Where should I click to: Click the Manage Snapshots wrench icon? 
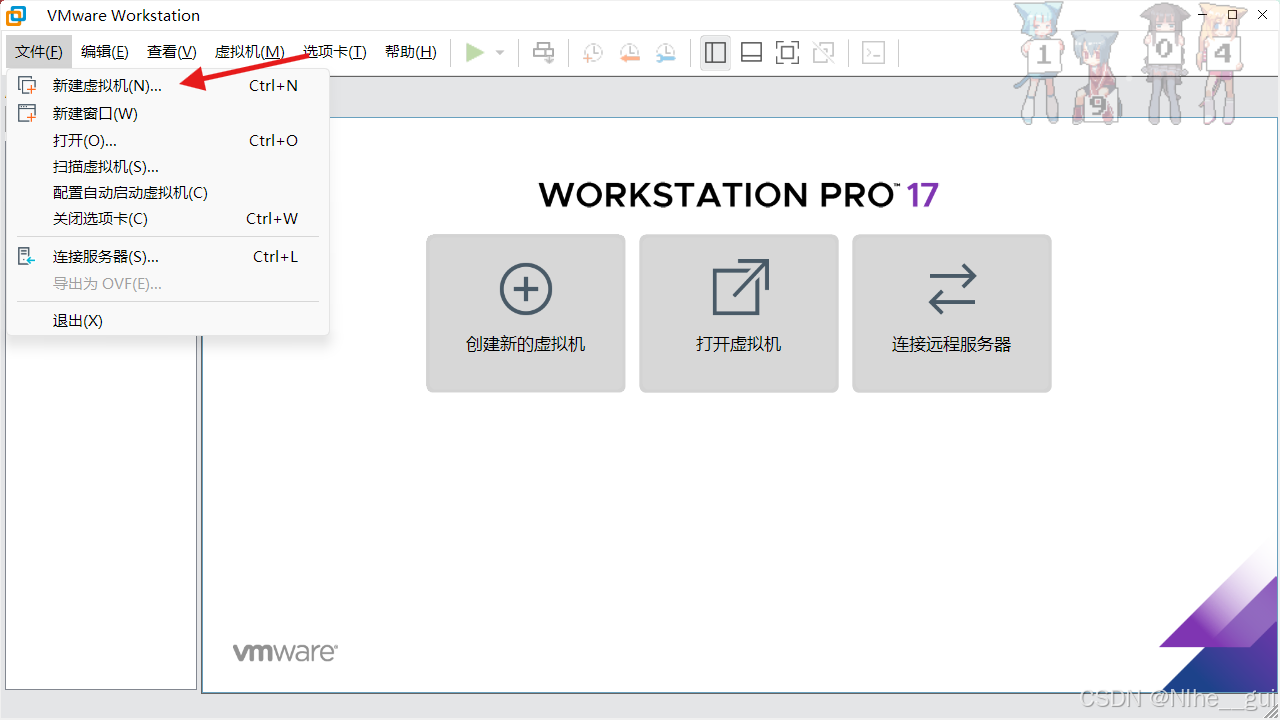tap(665, 53)
